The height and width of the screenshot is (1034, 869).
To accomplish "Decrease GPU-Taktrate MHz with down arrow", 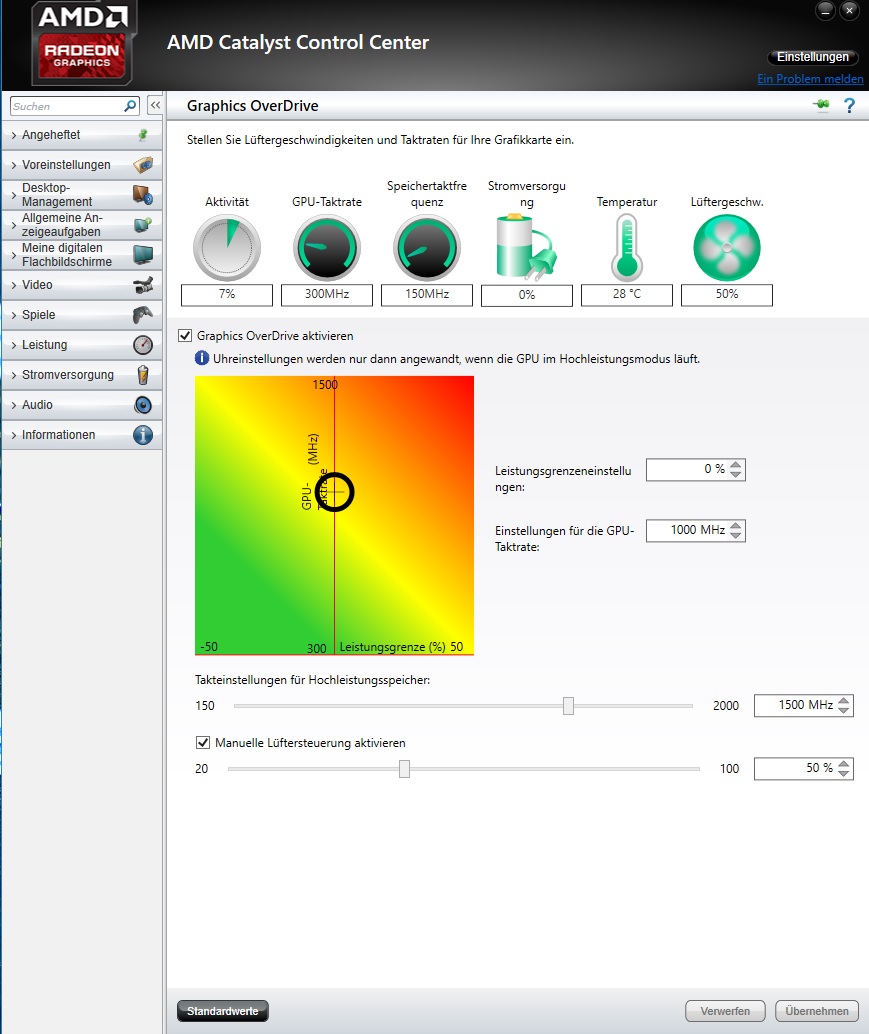I will (736, 535).
